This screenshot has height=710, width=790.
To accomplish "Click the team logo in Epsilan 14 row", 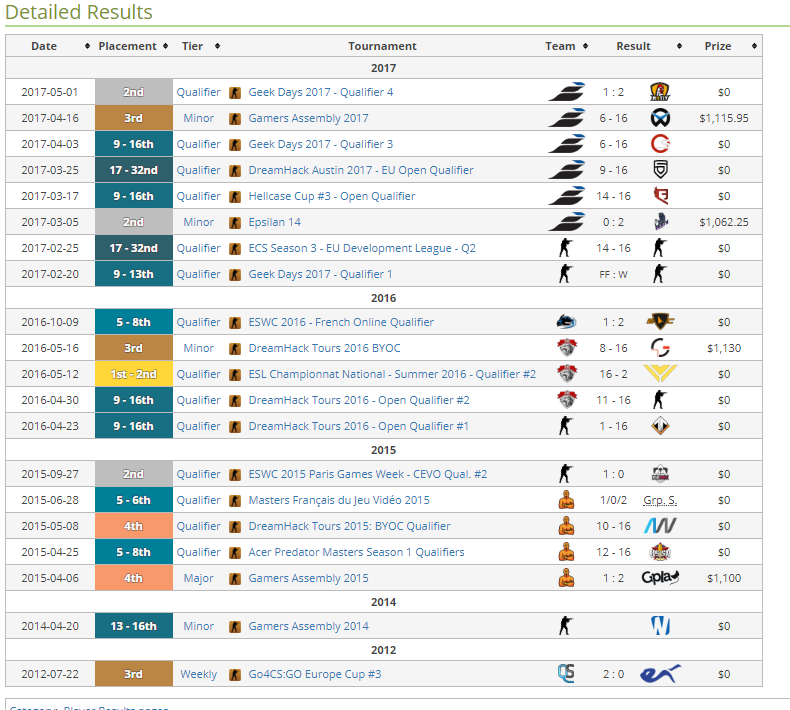I will (x=566, y=222).
